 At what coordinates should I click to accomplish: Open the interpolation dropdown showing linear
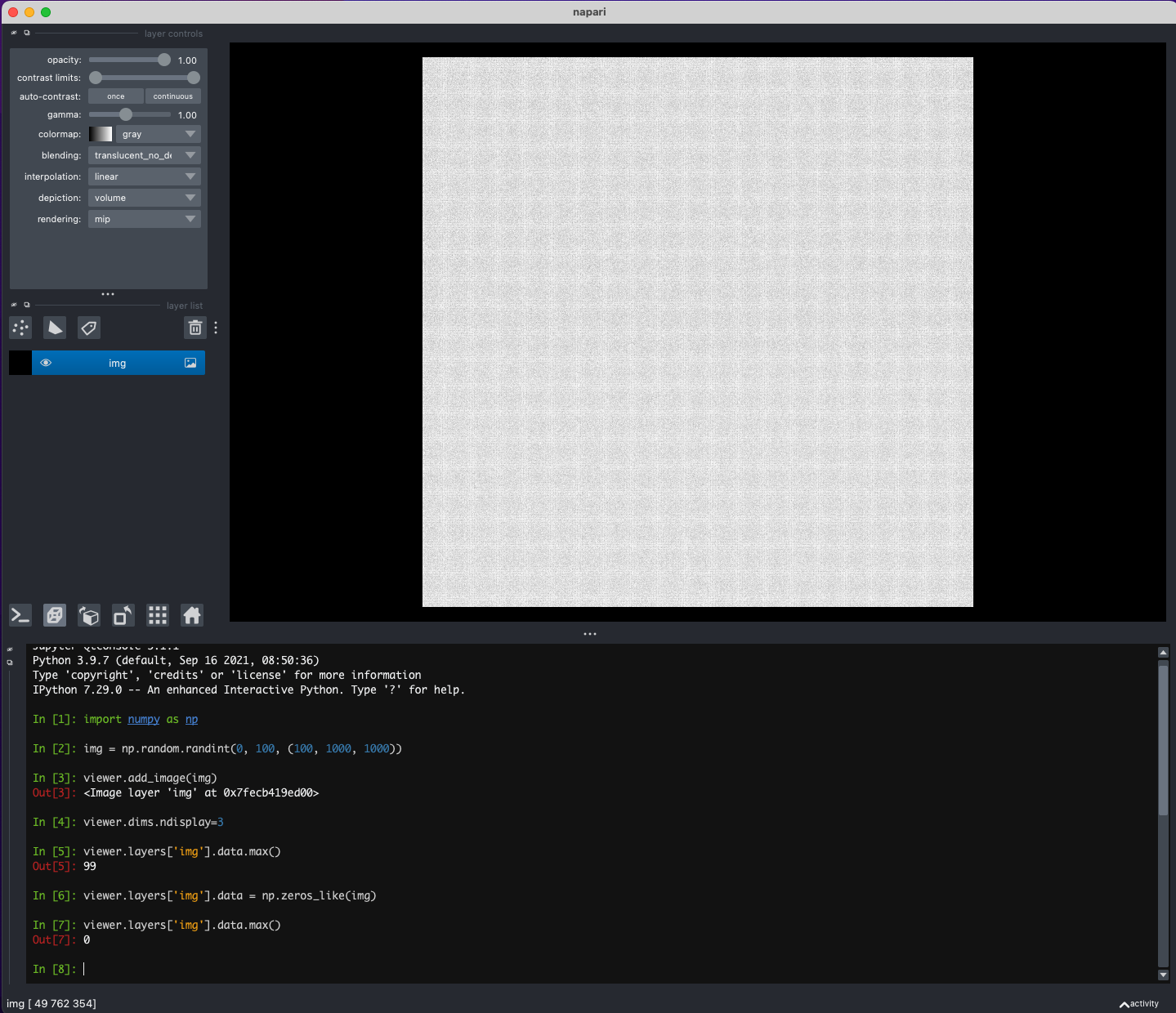(x=144, y=176)
